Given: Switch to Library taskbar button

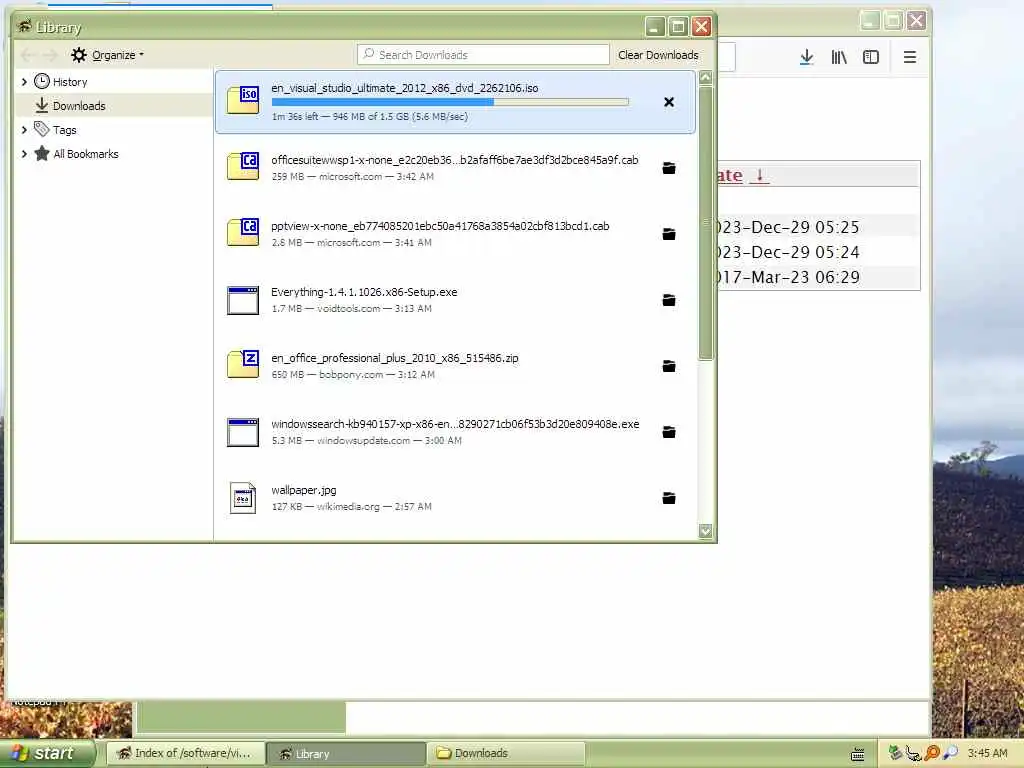Looking at the screenshot, I should click(x=346, y=753).
